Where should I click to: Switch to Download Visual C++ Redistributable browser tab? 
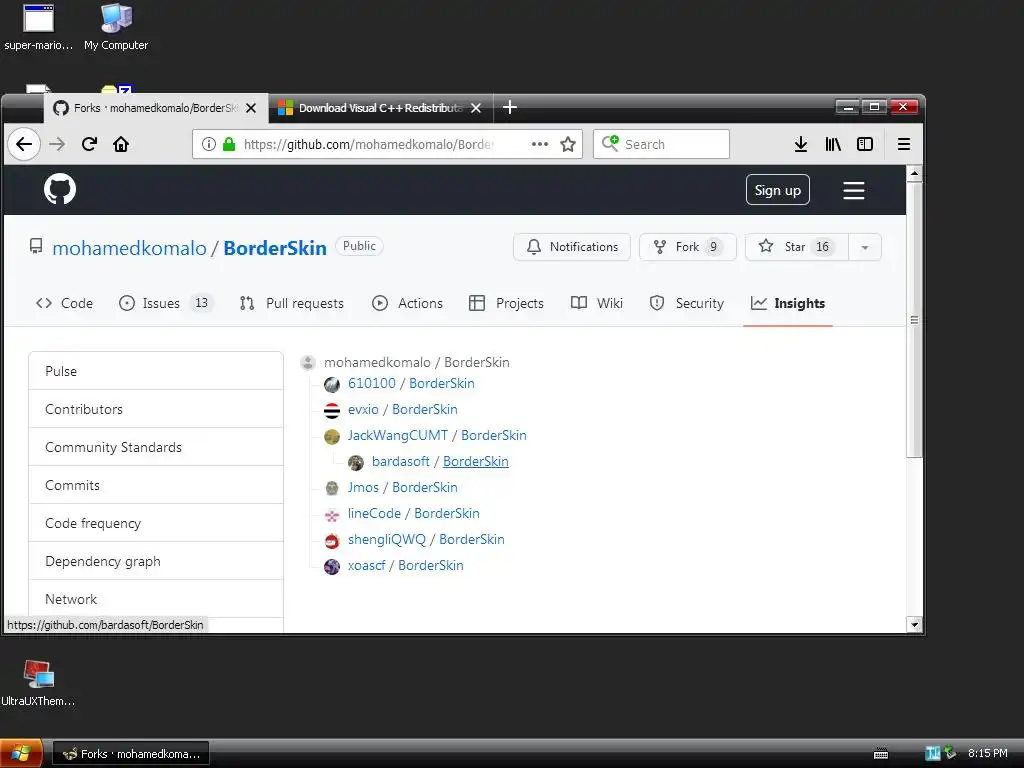click(380, 108)
